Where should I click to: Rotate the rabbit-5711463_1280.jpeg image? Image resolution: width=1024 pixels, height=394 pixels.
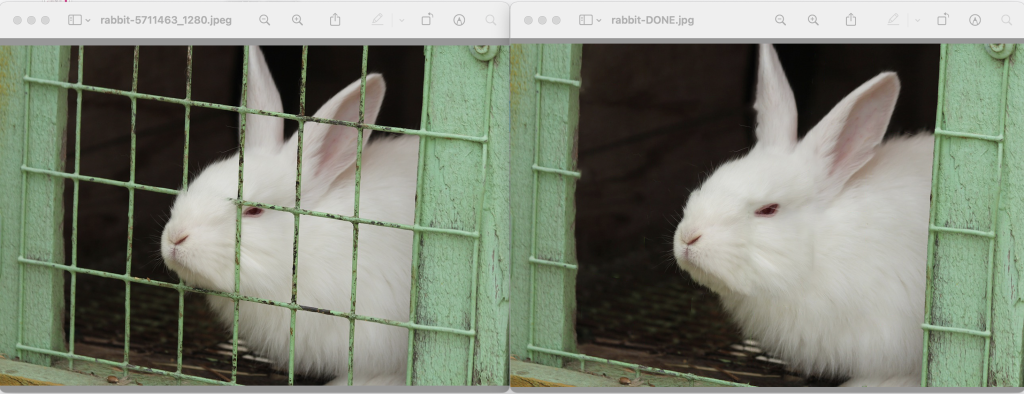(x=426, y=20)
